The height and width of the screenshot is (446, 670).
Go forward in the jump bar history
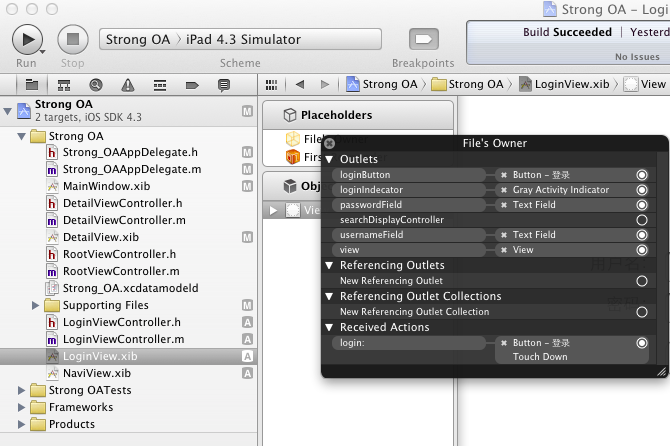[x=325, y=84]
